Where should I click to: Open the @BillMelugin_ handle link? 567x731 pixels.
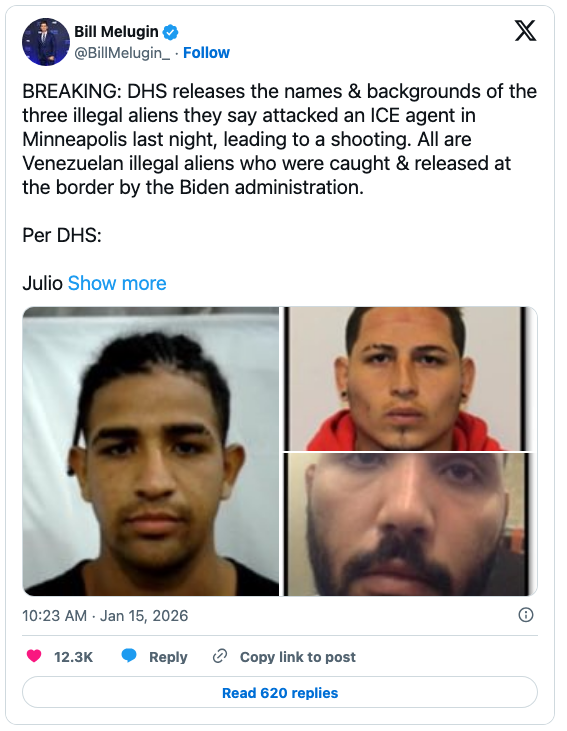click(x=122, y=53)
